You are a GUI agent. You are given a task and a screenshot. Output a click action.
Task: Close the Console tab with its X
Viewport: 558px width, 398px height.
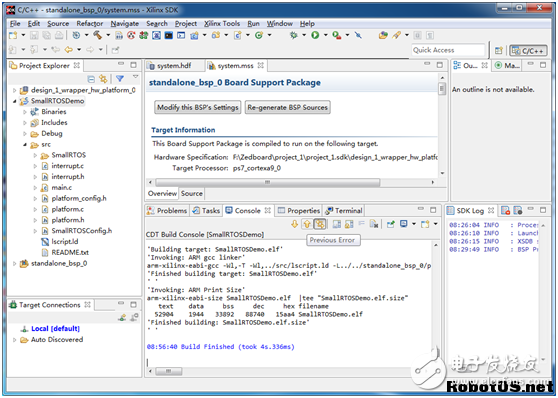tap(268, 210)
